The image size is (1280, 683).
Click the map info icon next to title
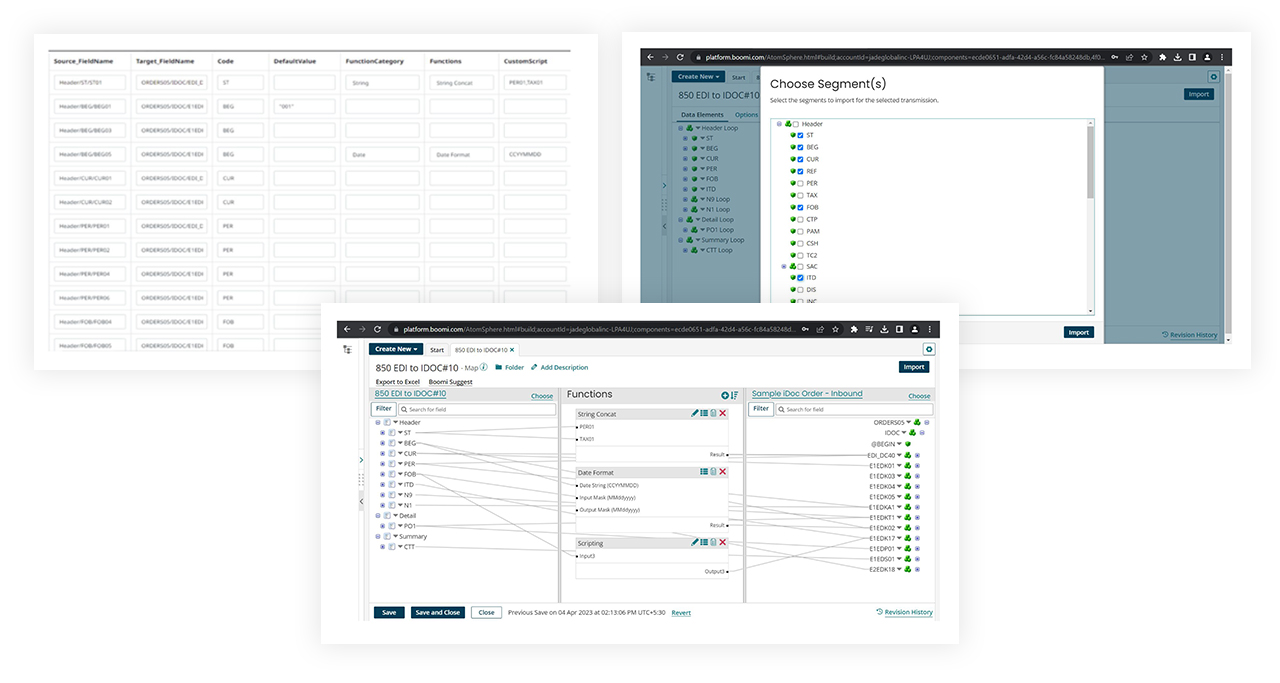pyautogui.click(x=484, y=367)
